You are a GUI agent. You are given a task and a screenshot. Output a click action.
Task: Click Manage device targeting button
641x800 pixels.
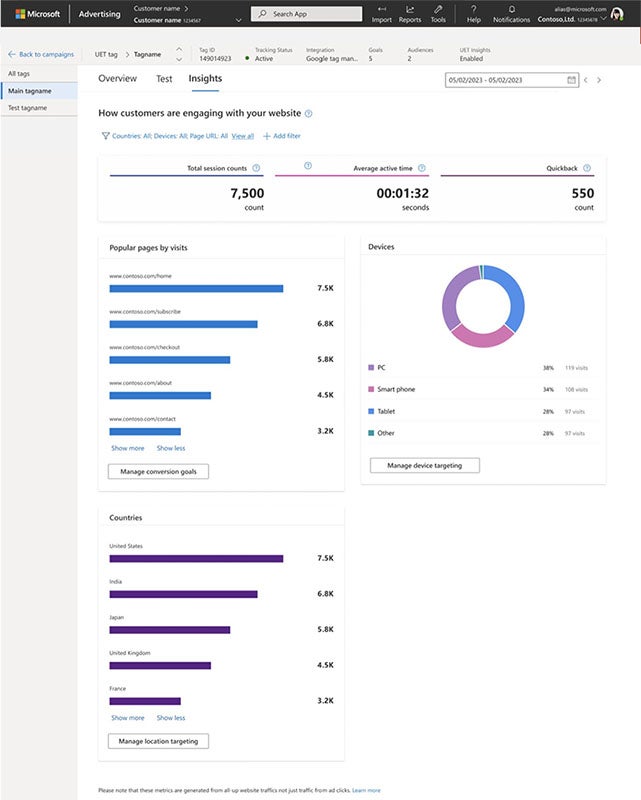click(x=424, y=465)
